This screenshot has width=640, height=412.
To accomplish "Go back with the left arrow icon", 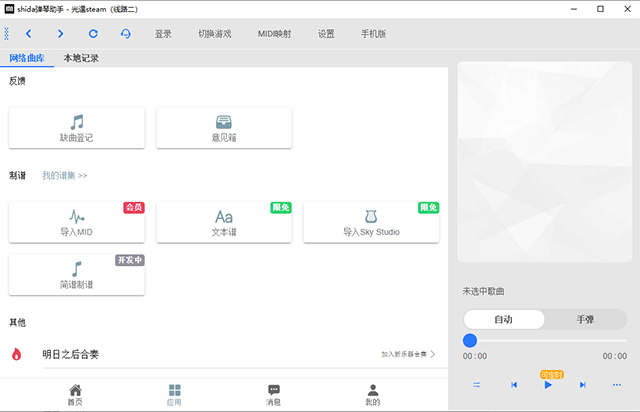I will pos(29,33).
